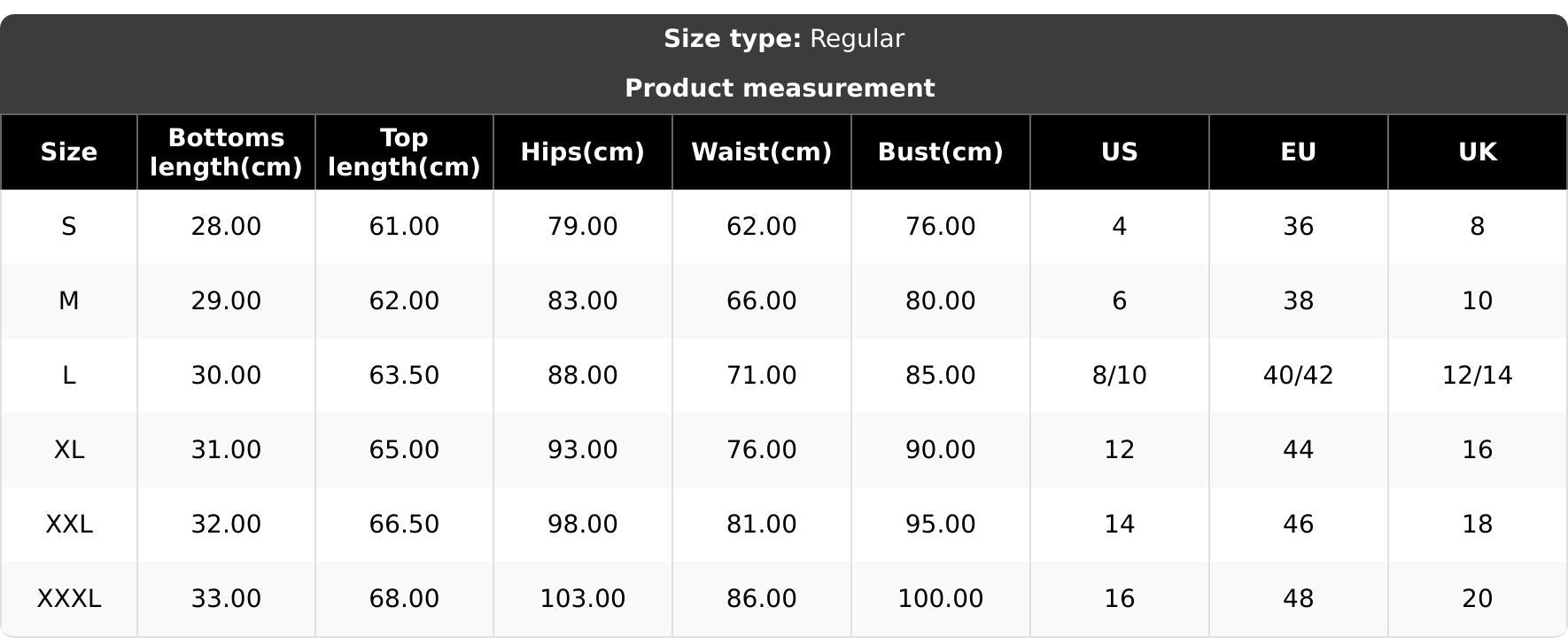The height and width of the screenshot is (638, 1568).
Task: Select the Hips(cm) column header
Action: pos(583,152)
